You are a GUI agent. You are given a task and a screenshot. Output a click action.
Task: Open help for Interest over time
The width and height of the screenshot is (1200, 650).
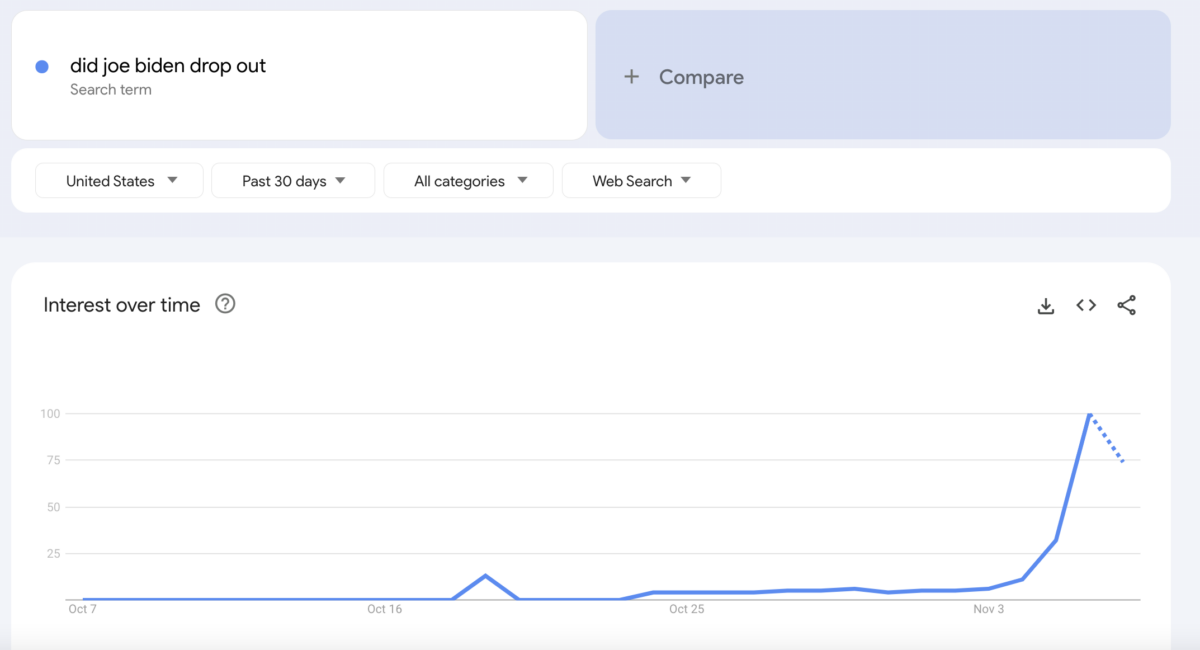coord(225,304)
